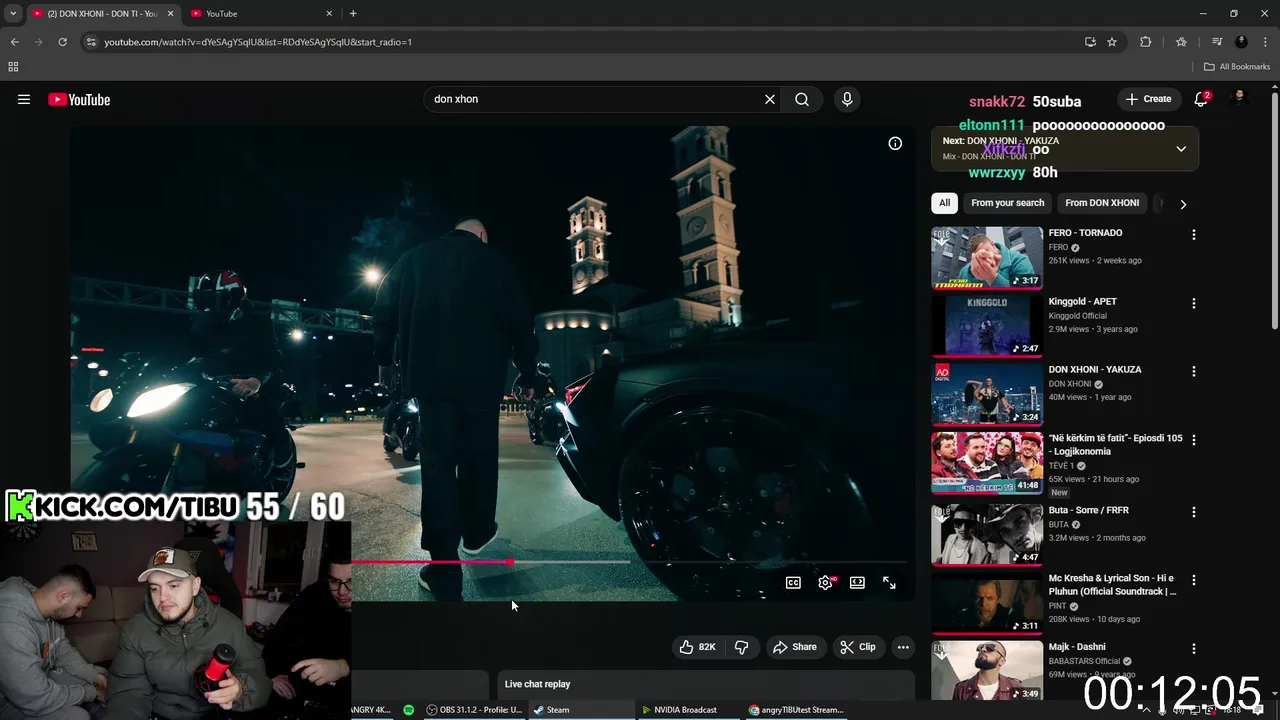Start voice search with the microphone
This screenshot has height=720, width=1280.
847,99
